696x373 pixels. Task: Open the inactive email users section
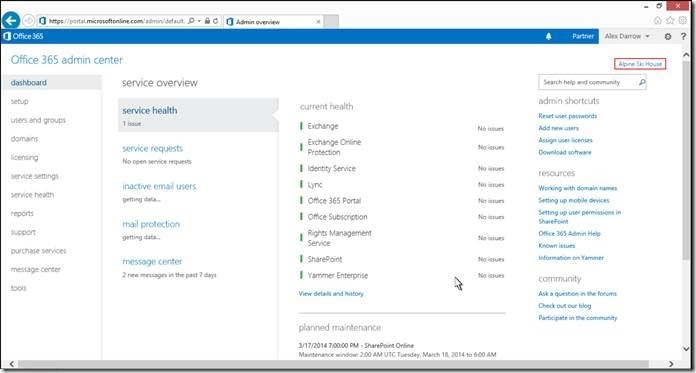pyautogui.click(x=159, y=186)
